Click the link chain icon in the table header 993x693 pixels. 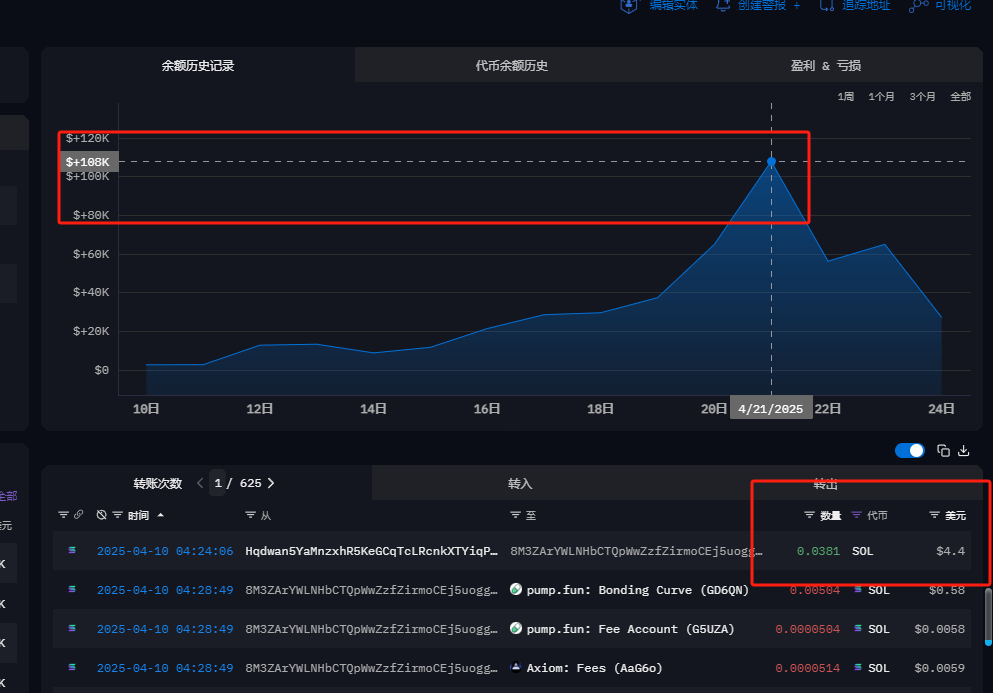click(79, 514)
